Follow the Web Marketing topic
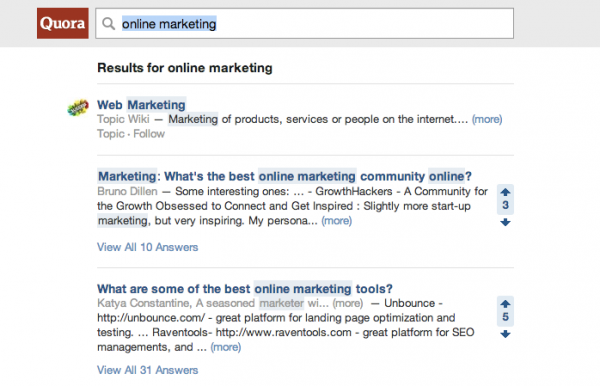 point(149,134)
